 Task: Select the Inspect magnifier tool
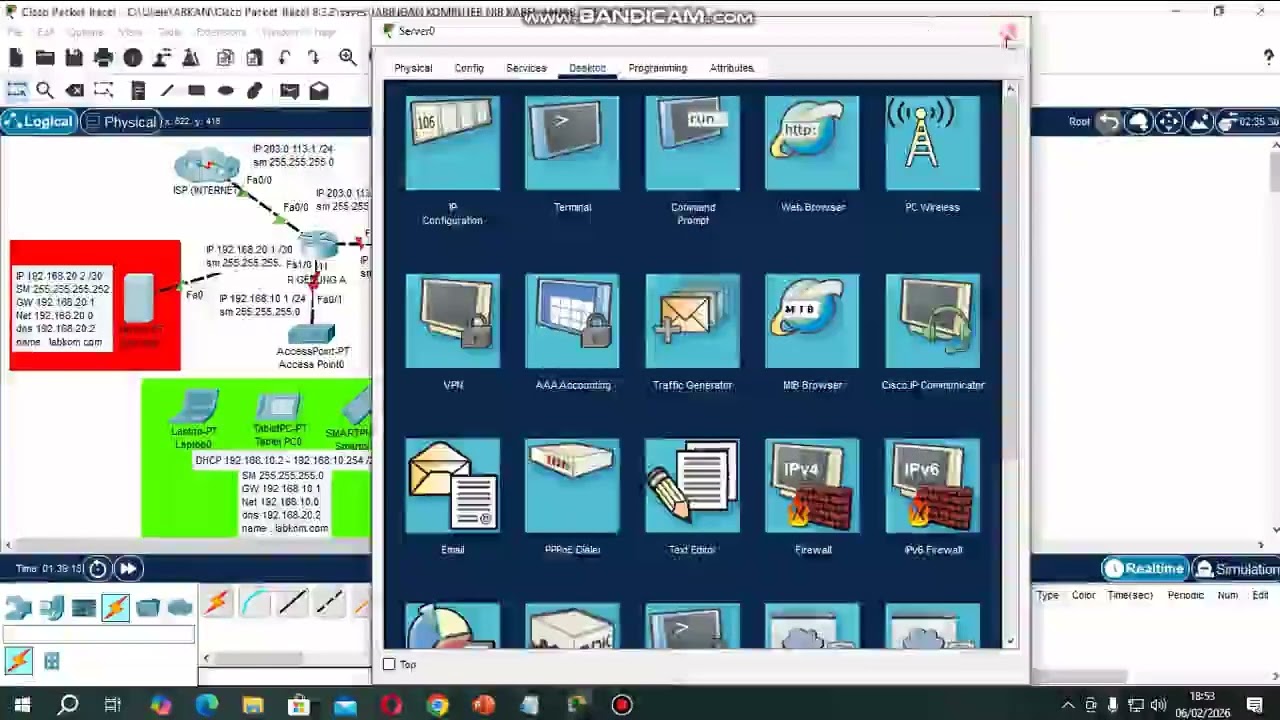tap(45, 91)
